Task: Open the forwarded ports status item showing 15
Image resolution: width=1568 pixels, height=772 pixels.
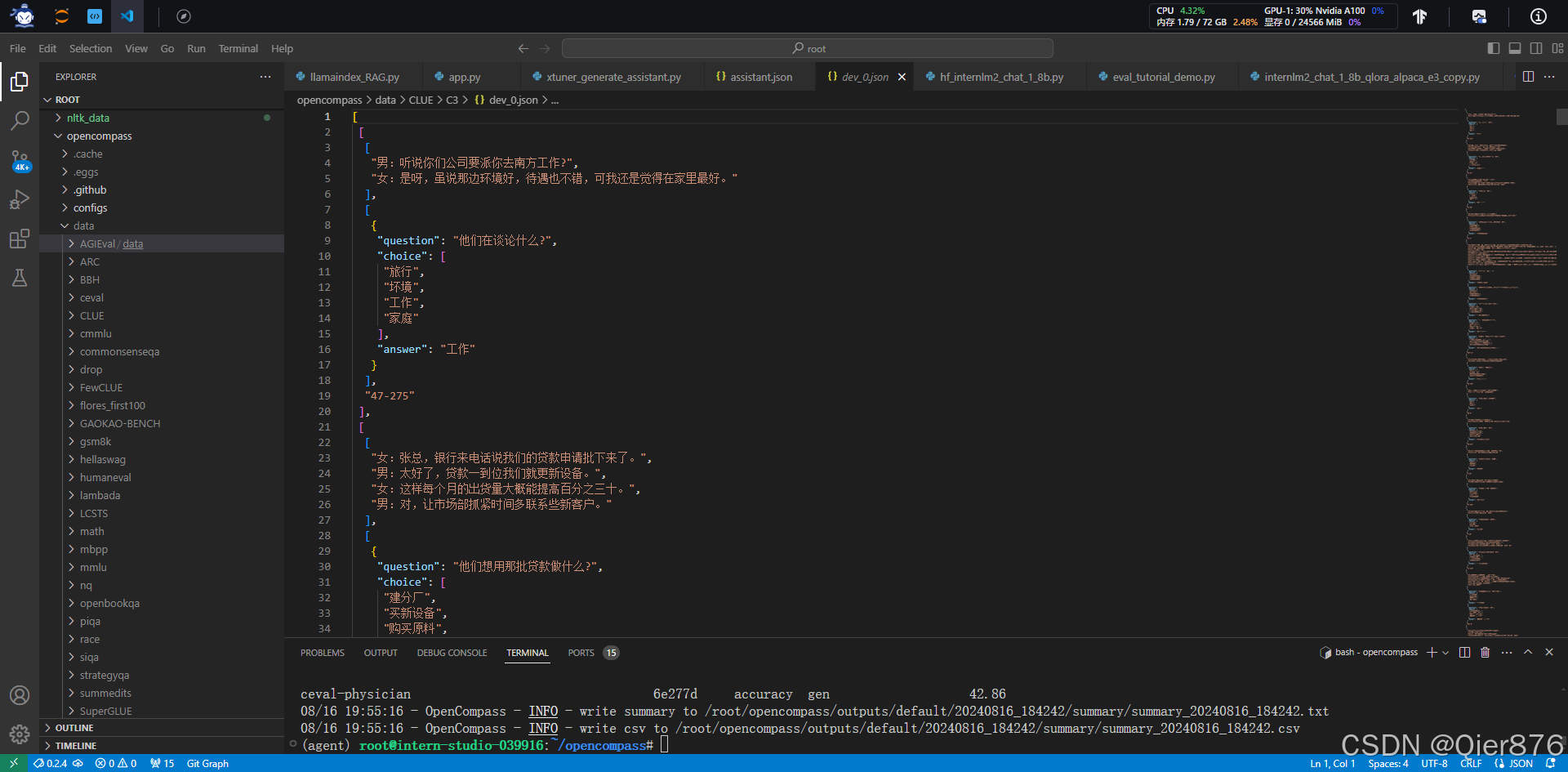Action: [x=163, y=763]
